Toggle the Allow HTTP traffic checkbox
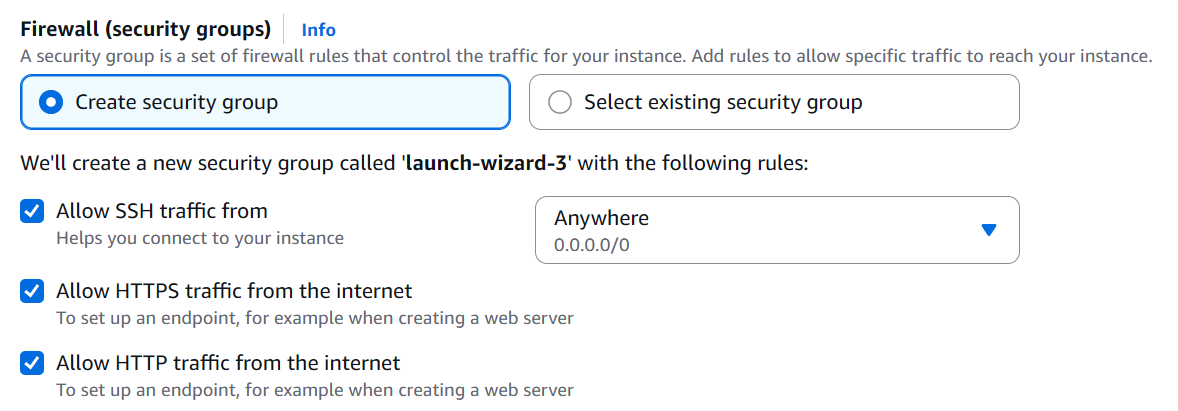Viewport: 1178px width, 411px height. tap(33, 363)
